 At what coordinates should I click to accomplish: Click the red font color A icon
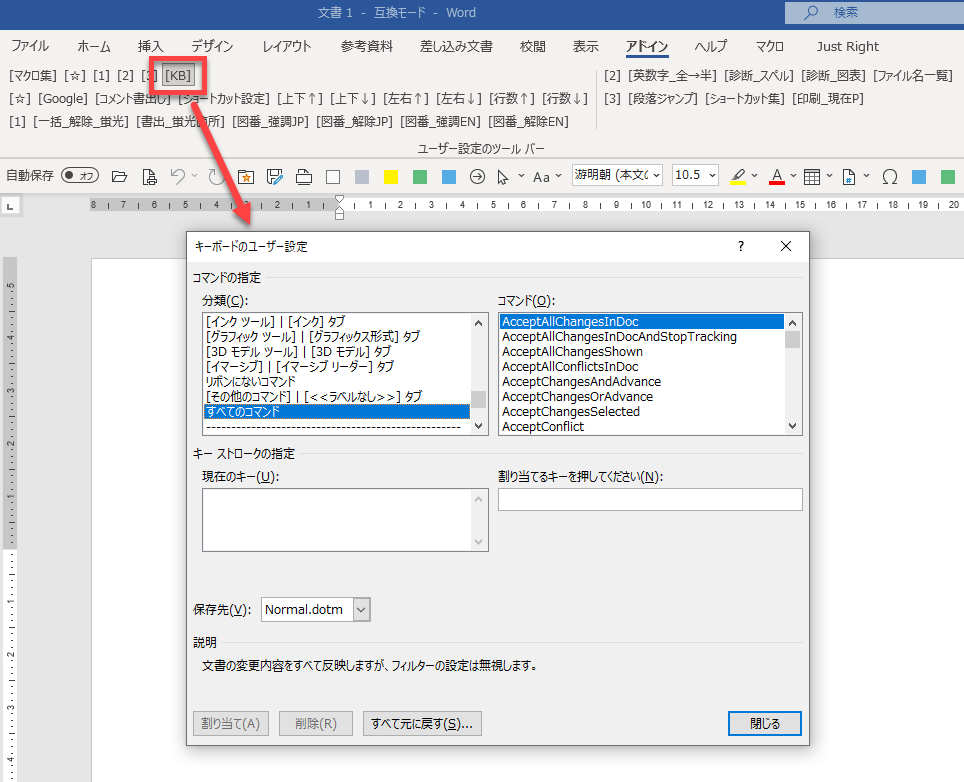[x=777, y=176]
